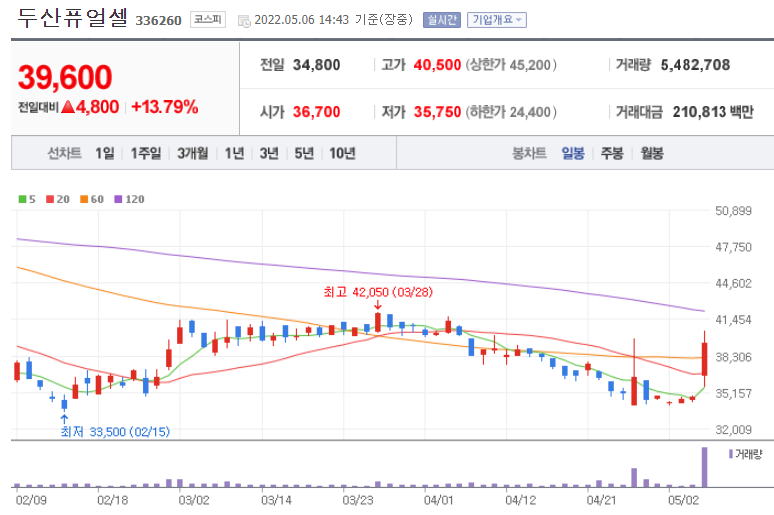Click the 고가 value 40,500
The height and width of the screenshot is (515, 774).
[437, 65]
